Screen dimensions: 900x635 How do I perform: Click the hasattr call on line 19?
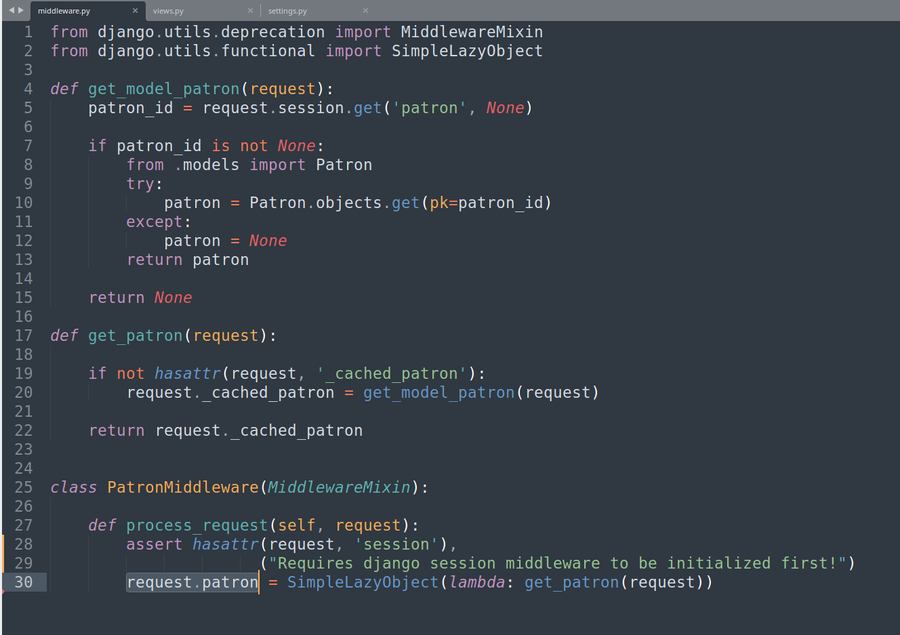click(x=188, y=373)
